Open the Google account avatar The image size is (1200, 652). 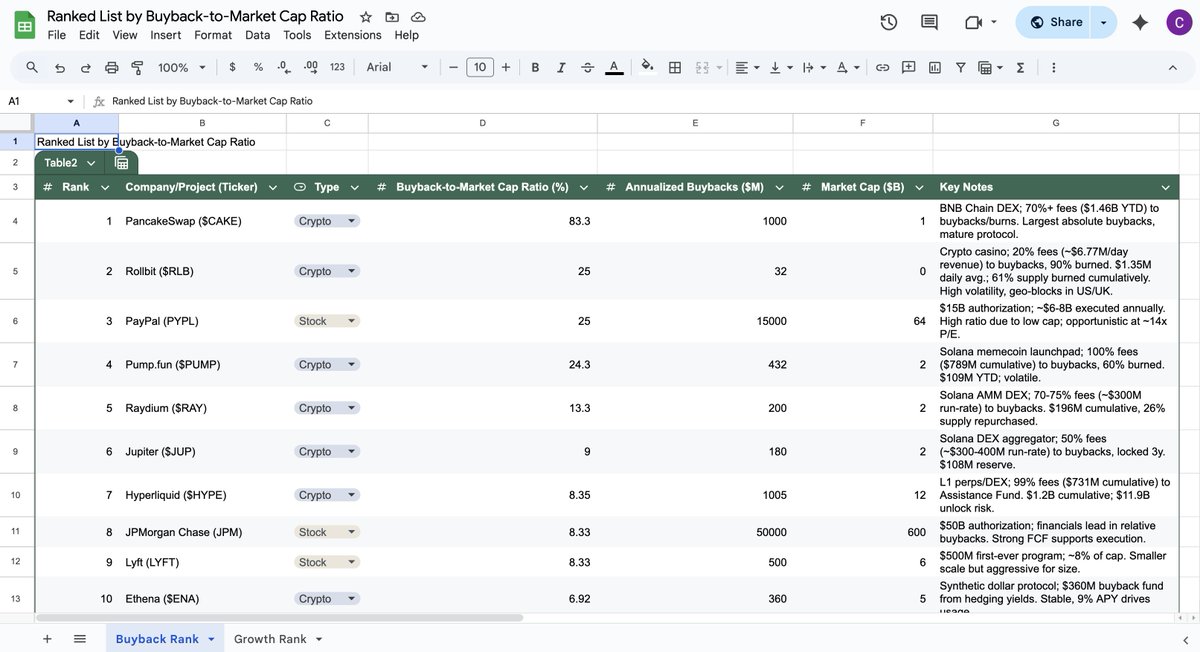click(1177, 22)
